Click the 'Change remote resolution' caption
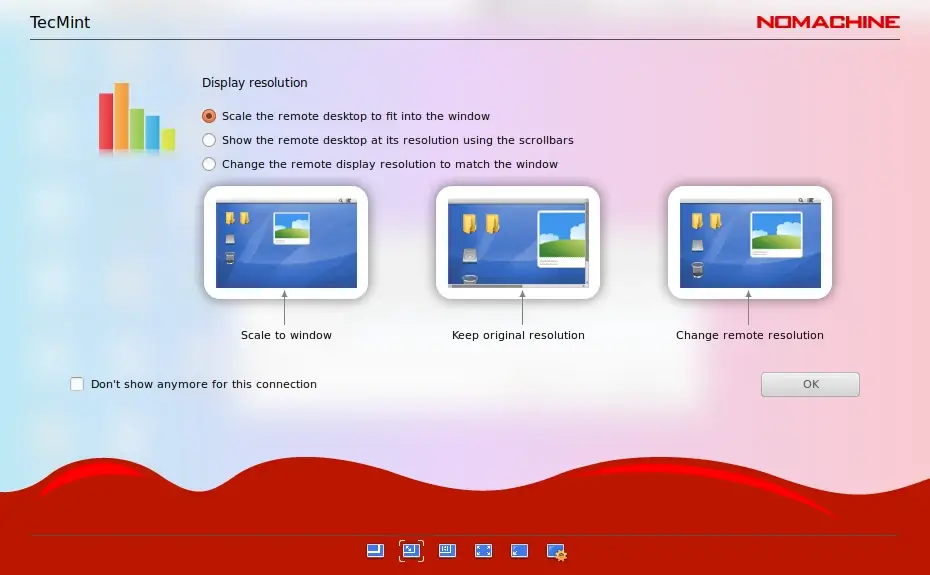Image resolution: width=930 pixels, height=575 pixels. click(x=750, y=335)
